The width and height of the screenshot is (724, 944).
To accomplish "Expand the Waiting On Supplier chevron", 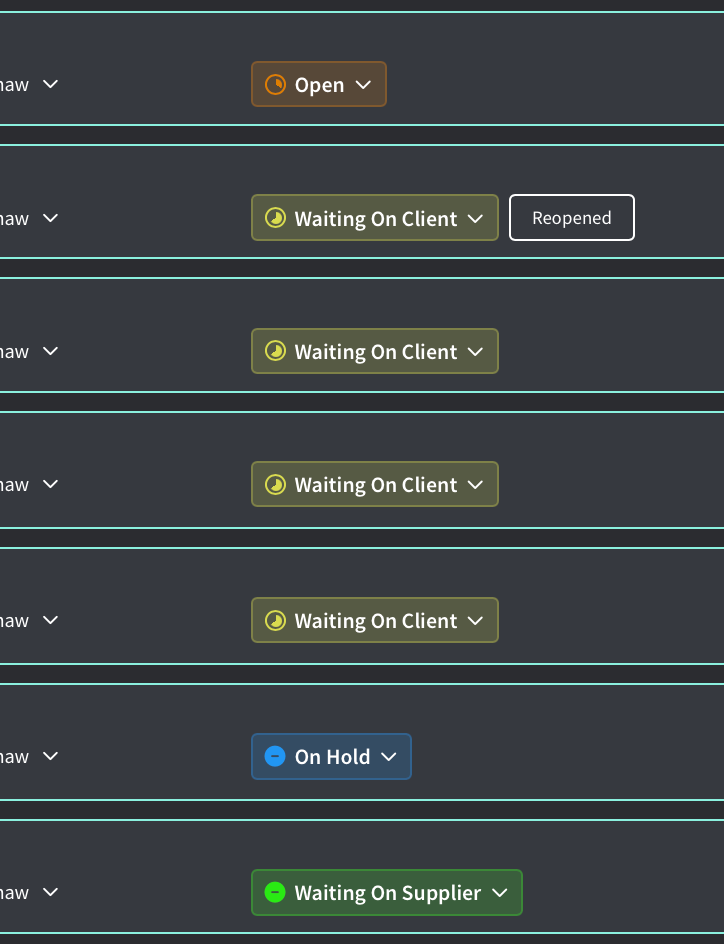I will click(500, 893).
